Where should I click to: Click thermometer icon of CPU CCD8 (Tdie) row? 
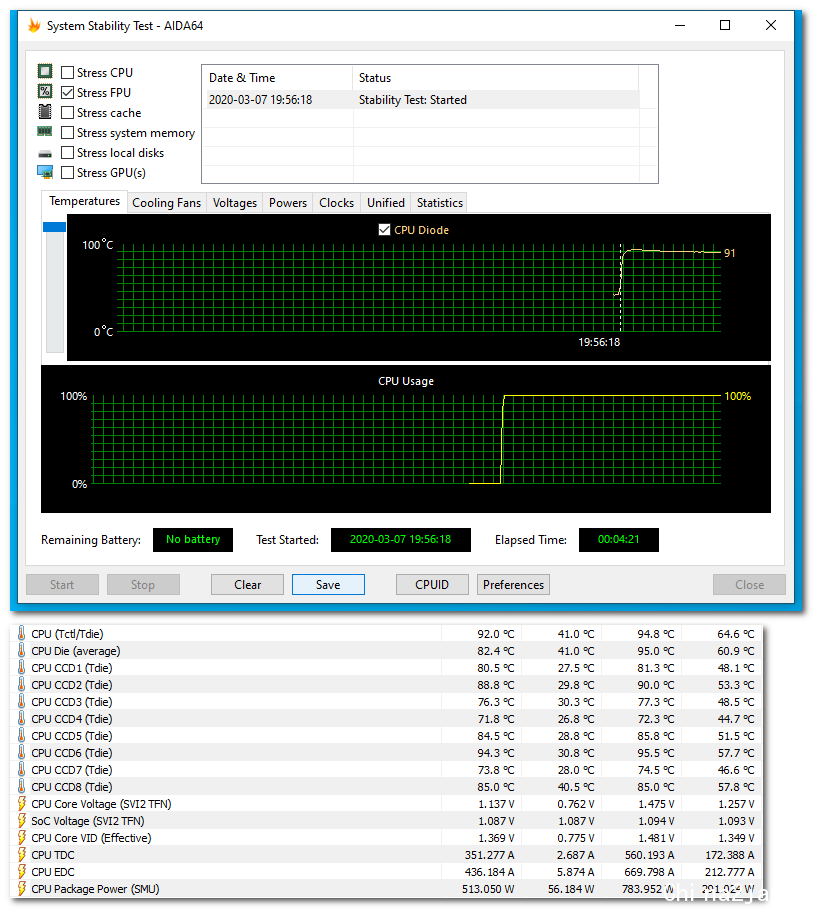pyautogui.click(x=21, y=786)
